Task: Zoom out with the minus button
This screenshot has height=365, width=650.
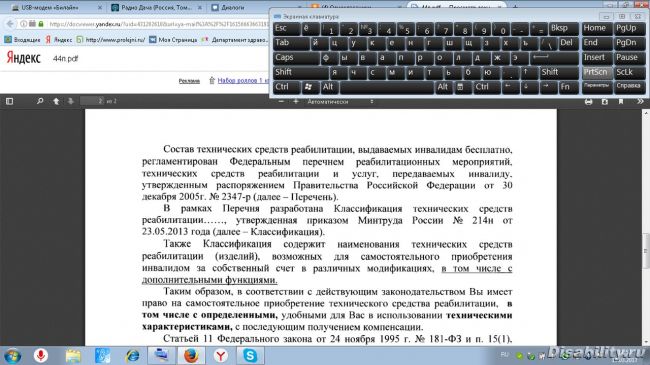Action: (281, 101)
